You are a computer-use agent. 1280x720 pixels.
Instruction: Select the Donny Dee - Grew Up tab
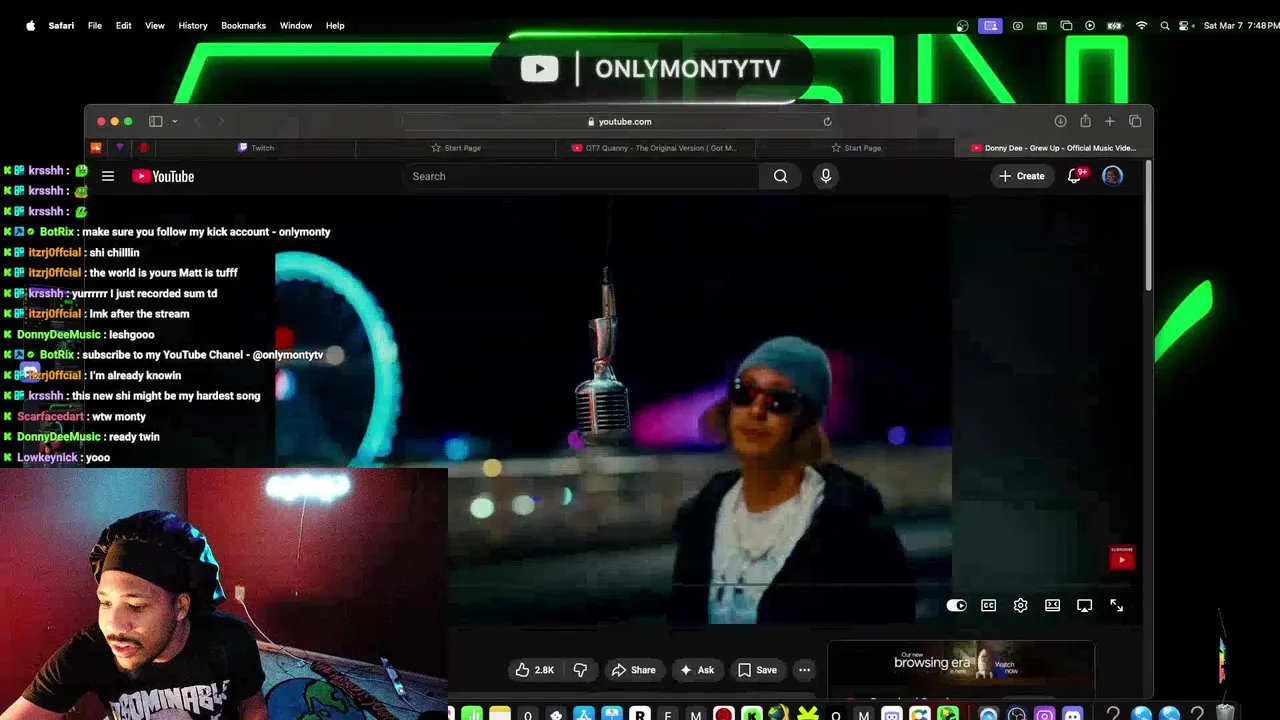pos(1054,147)
